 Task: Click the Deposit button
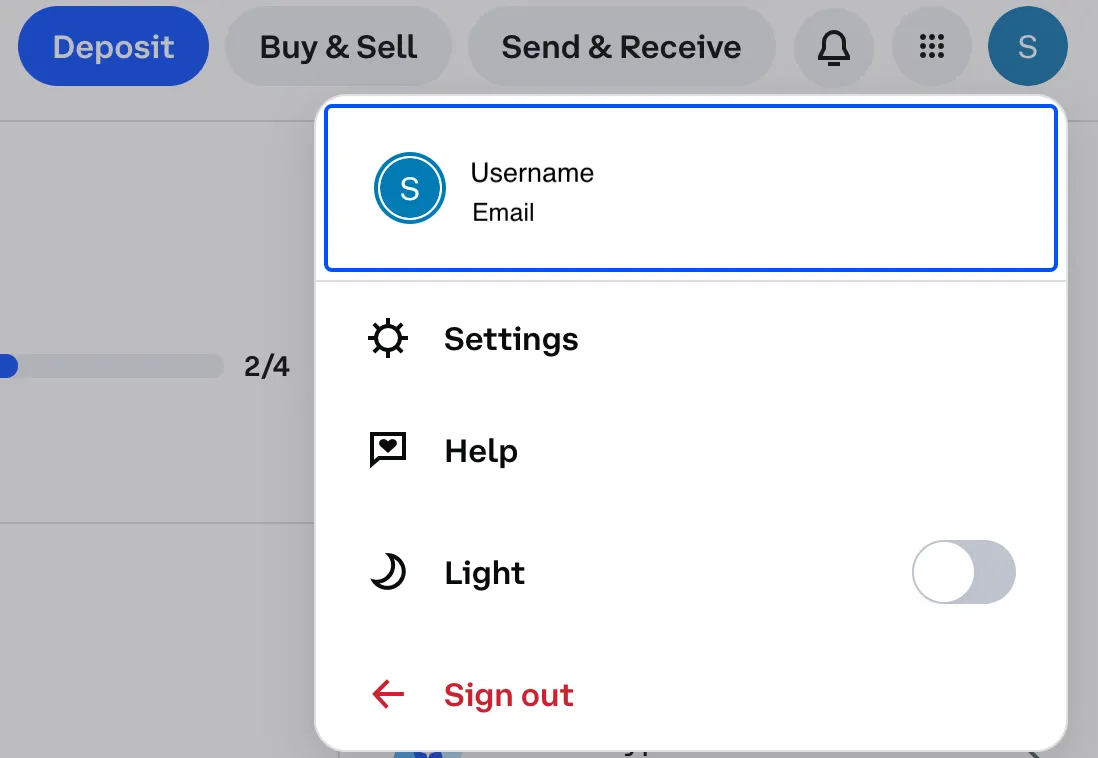click(113, 47)
